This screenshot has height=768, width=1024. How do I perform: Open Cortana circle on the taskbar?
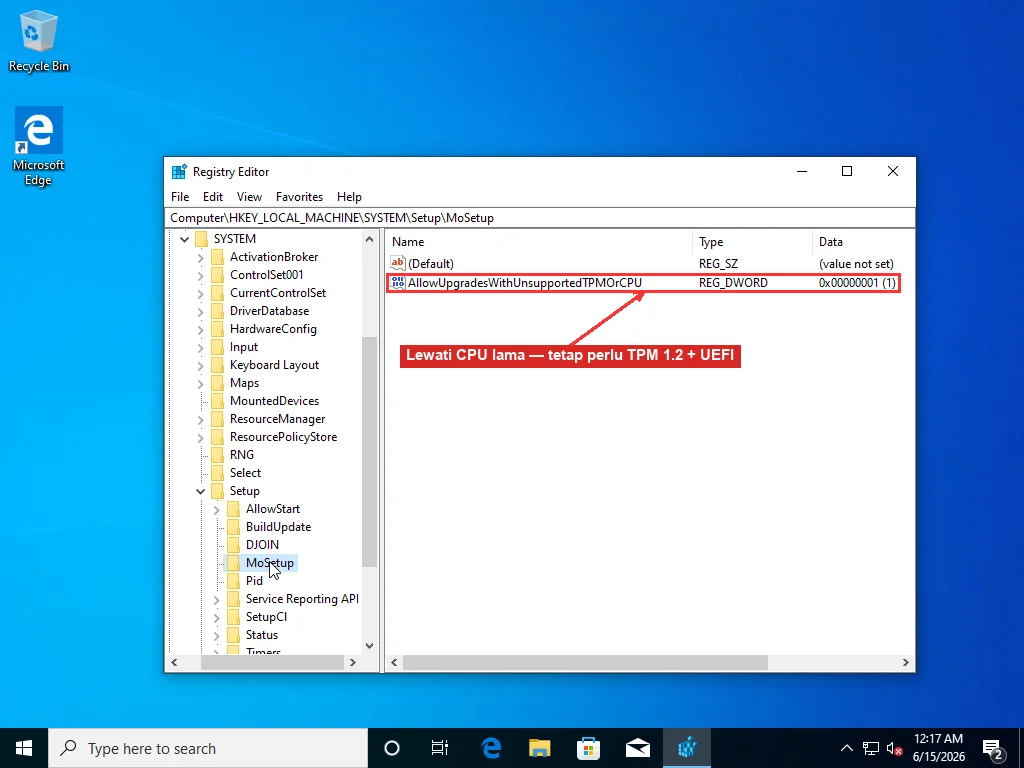(x=392, y=748)
